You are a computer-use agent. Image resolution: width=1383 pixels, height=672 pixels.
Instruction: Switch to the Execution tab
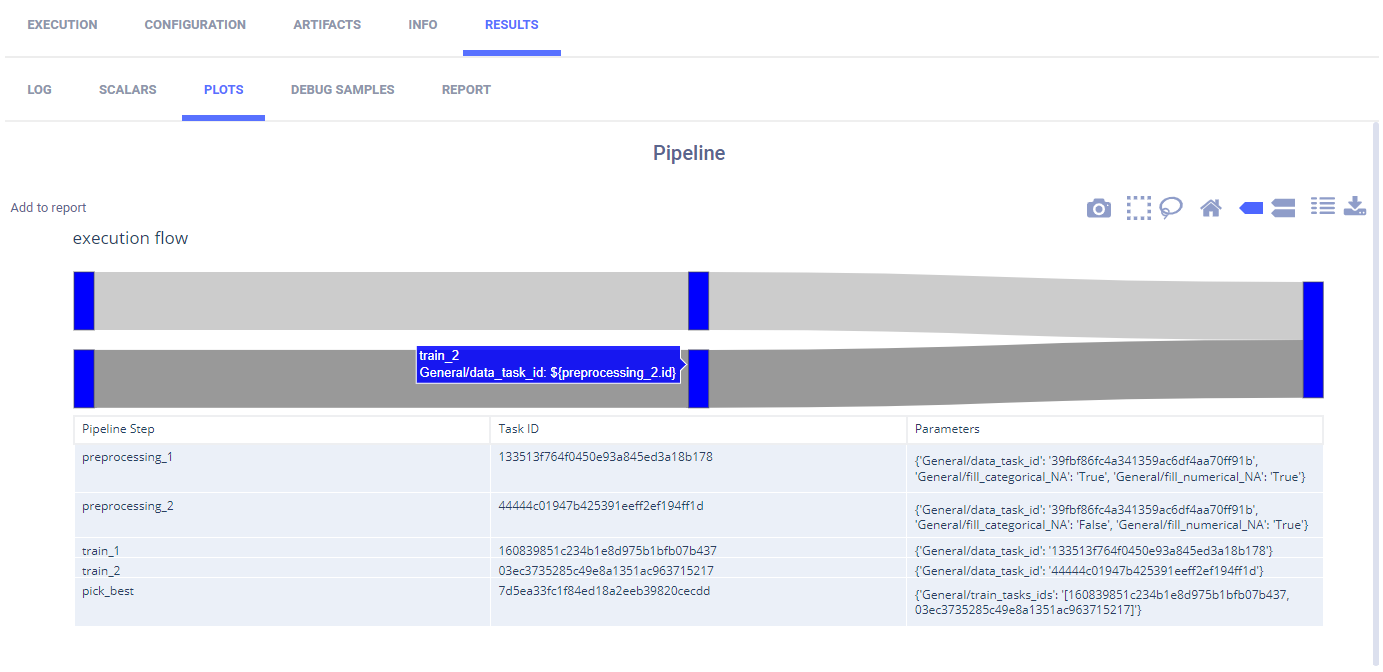coord(62,25)
